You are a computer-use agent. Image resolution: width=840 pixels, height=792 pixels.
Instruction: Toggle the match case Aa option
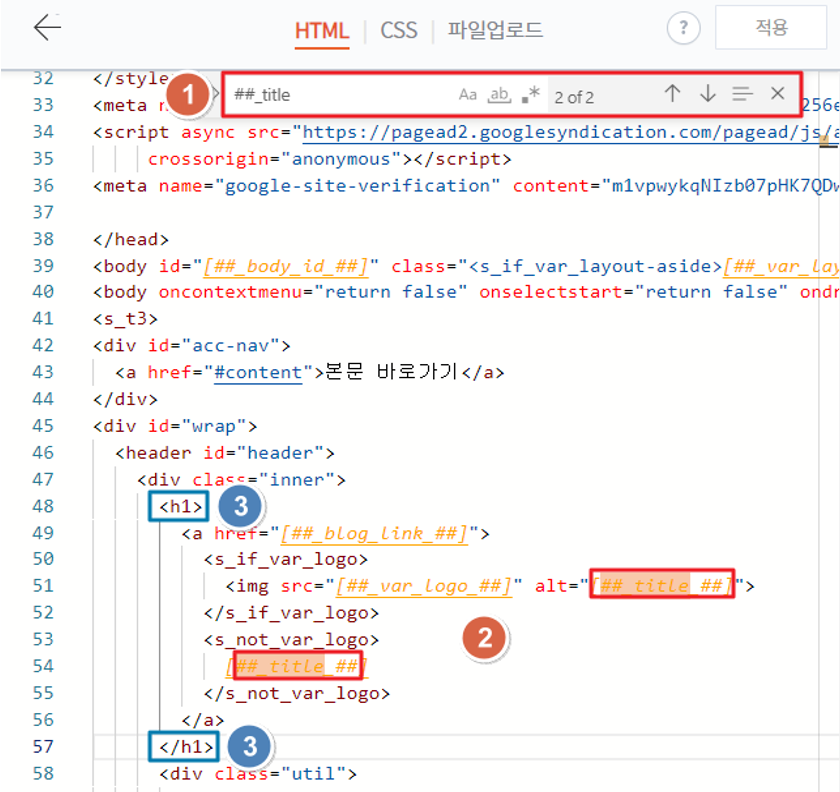click(x=467, y=94)
